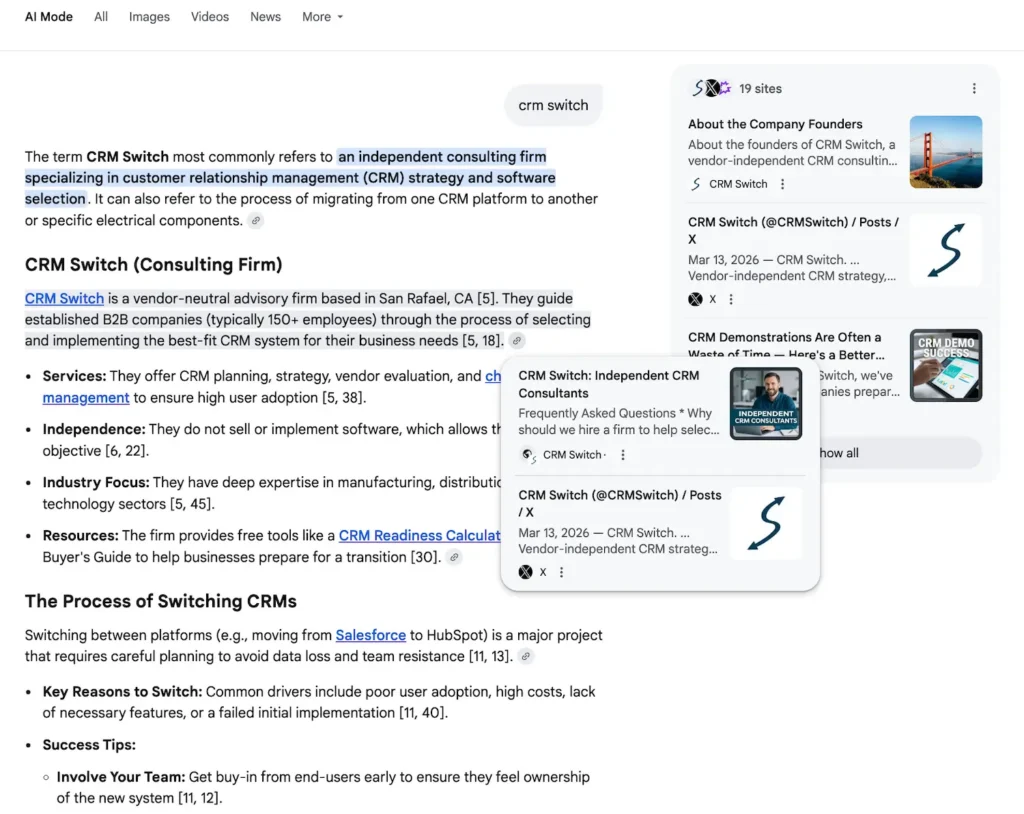Click the citation icon below the Switching CRMs paragraph
This screenshot has height=814, width=1024.
526,656
